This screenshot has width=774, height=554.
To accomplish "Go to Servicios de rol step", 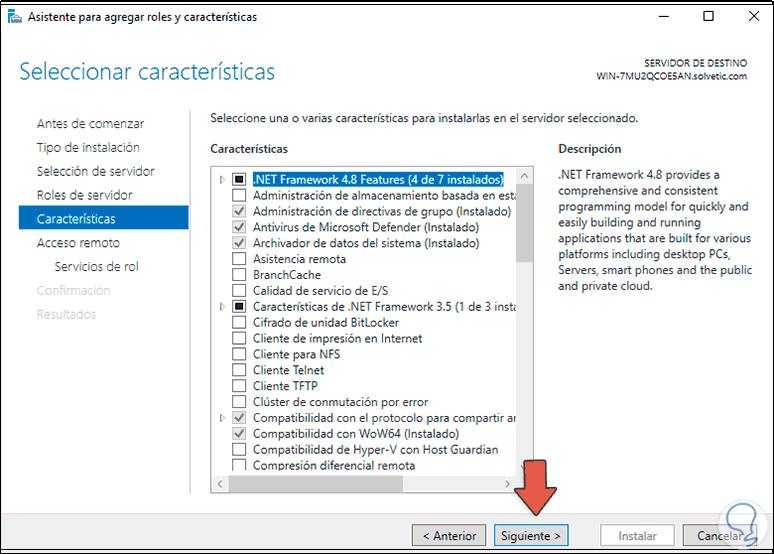I will [x=97, y=267].
